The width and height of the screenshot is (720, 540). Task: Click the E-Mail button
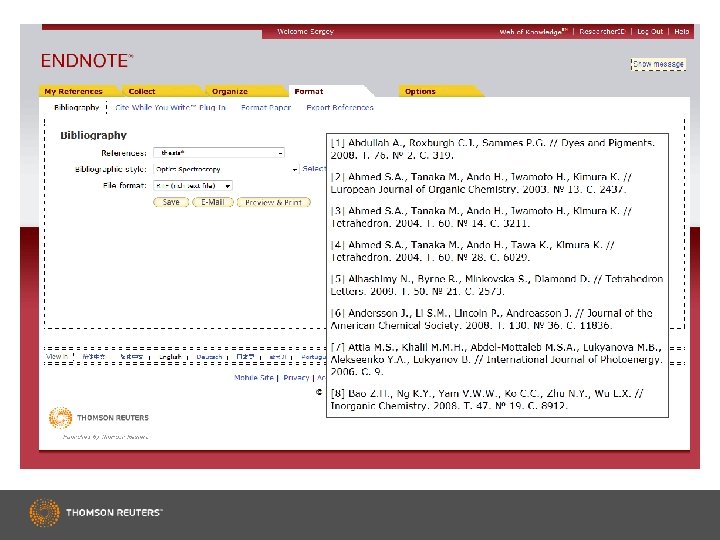pyautogui.click(x=213, y=202)
